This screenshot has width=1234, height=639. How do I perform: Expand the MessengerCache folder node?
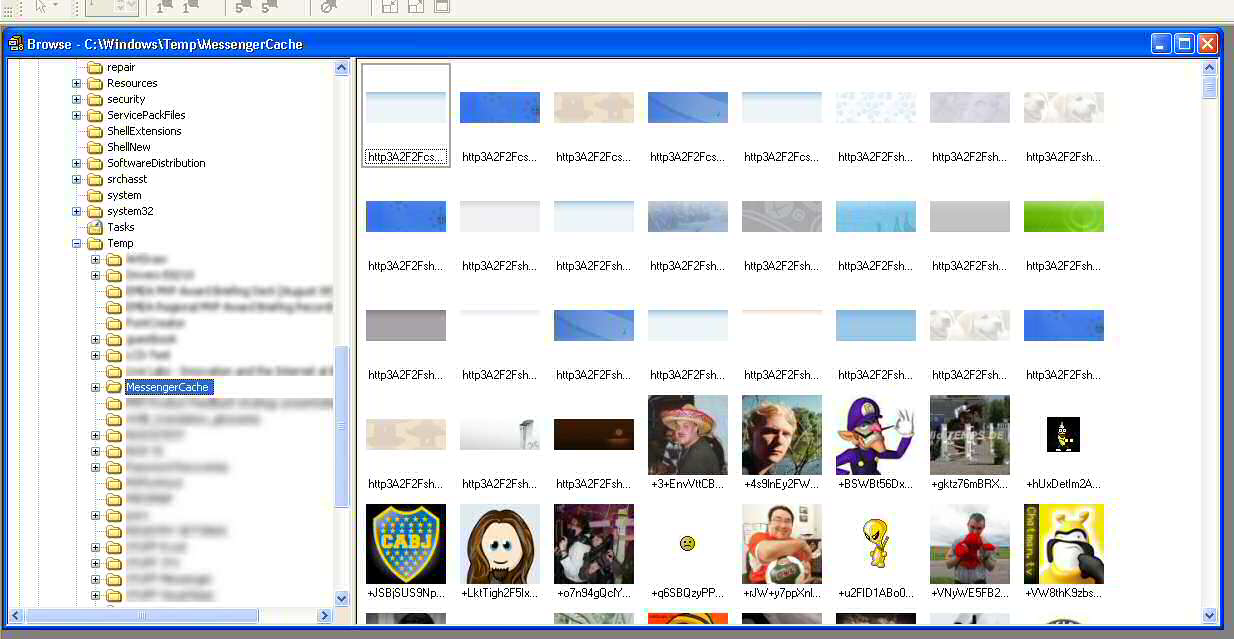click(x=96, y=387)
